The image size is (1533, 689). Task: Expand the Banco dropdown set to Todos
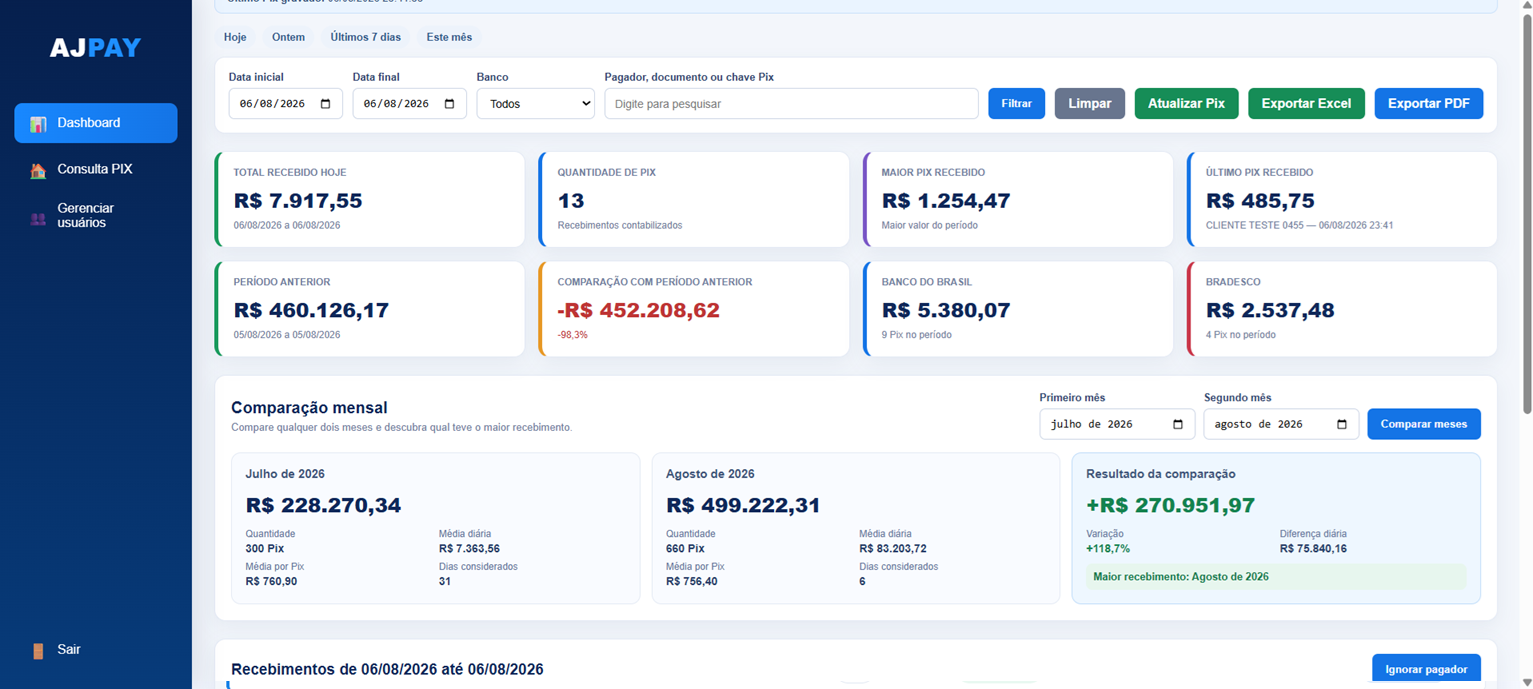coord(535,104)
